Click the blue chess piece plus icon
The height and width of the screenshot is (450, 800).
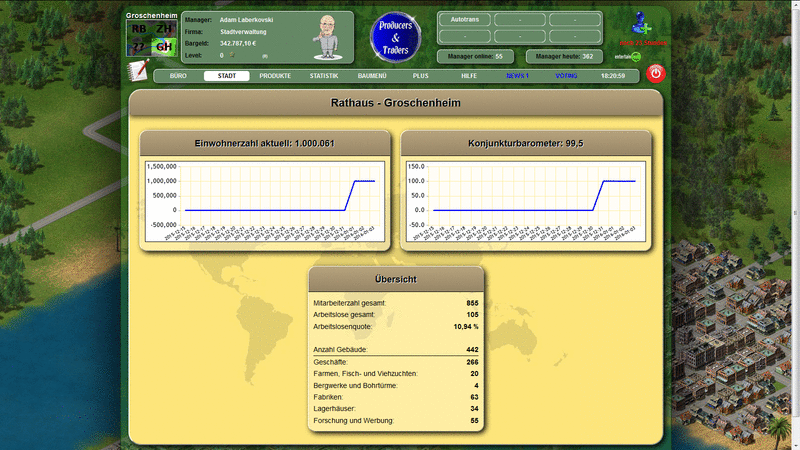pos(641,23)
